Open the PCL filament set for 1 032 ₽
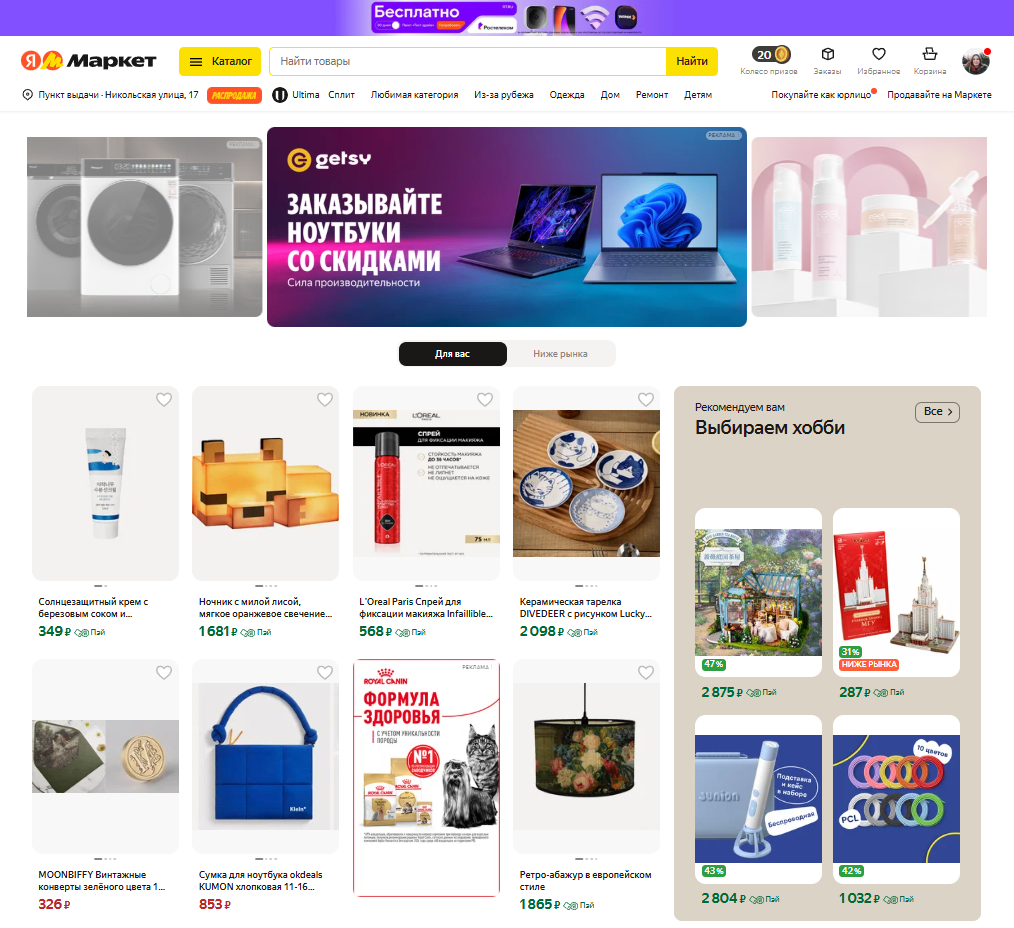 pyautogui.click(x=896, y=799)
